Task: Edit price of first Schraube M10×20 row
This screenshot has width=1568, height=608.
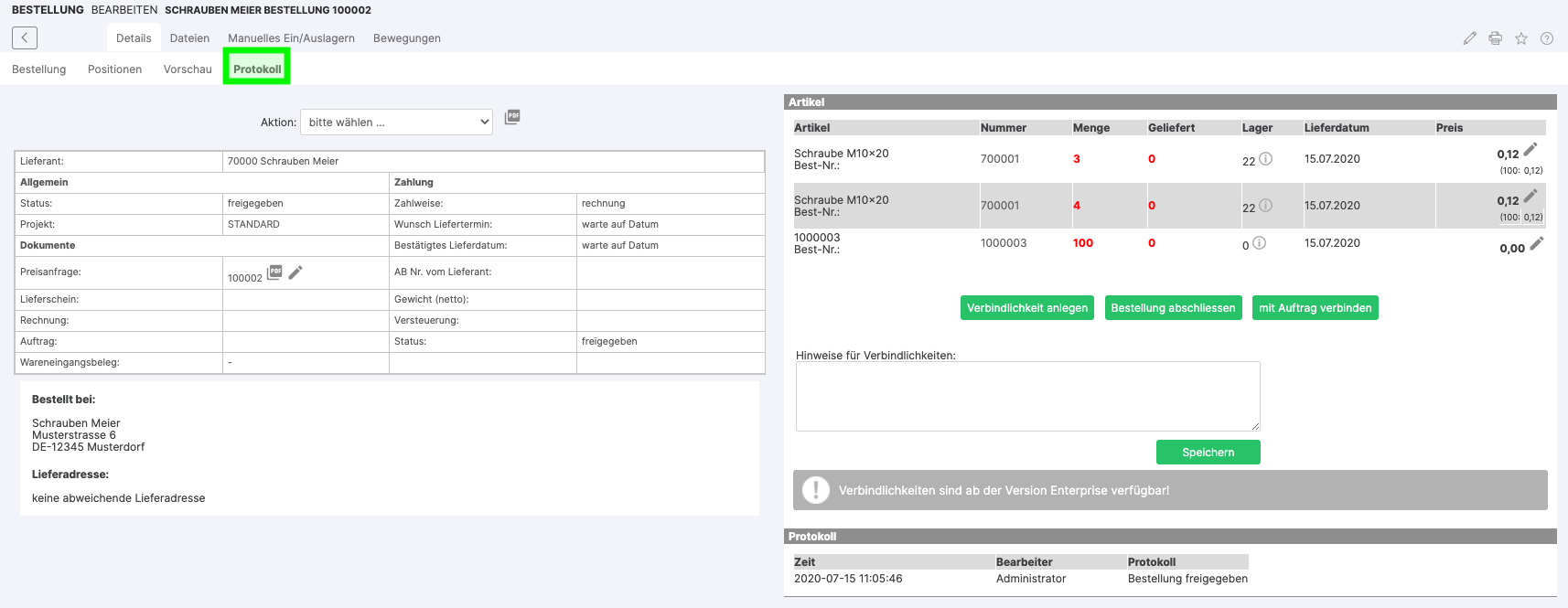Action: pyautogui.click(x=1530, y=149)
